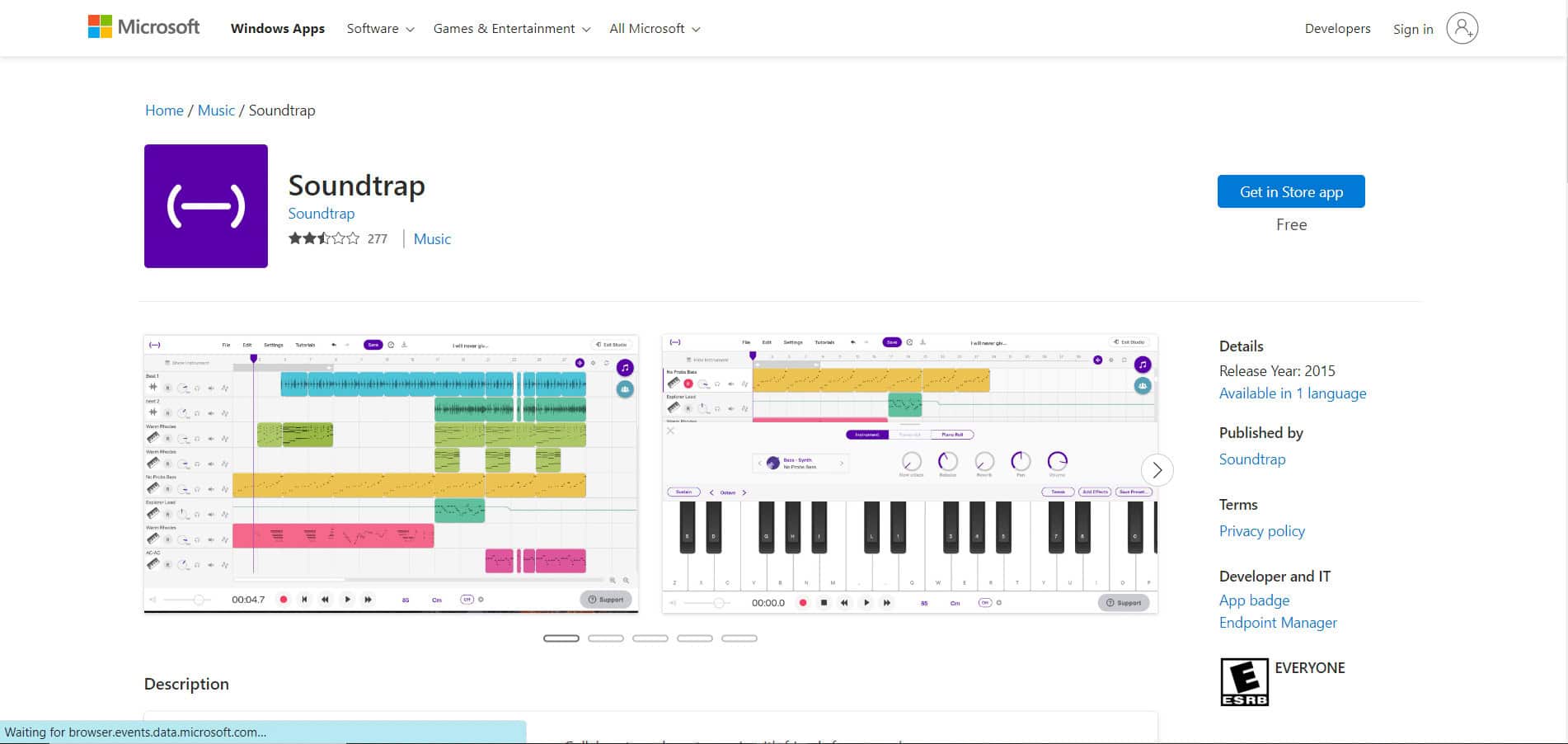Navigate to the Music breadcrumb
Screen dimensions: 1568x744
coord(216,110)
